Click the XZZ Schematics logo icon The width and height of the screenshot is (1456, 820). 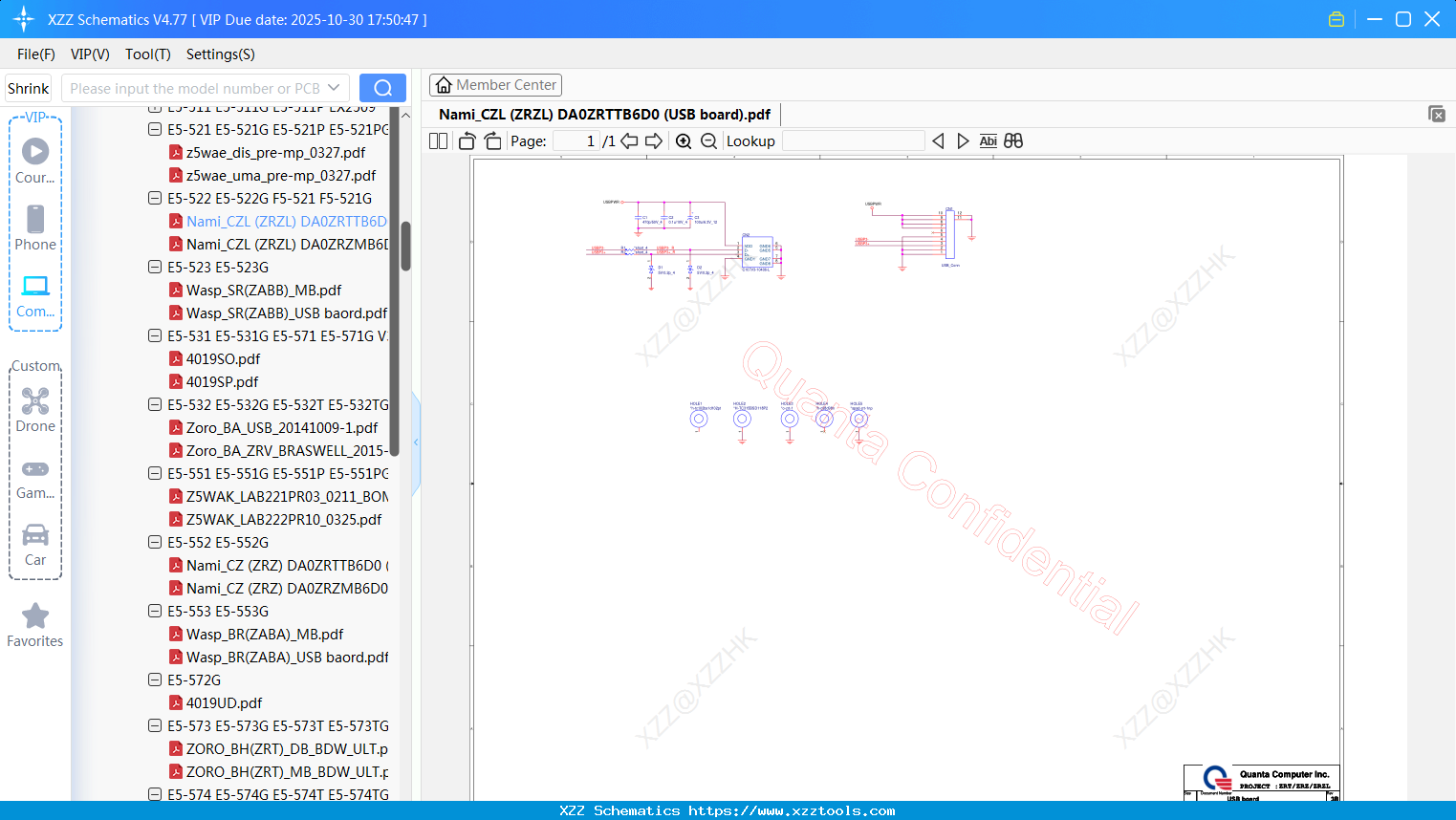tap(24, 19)
